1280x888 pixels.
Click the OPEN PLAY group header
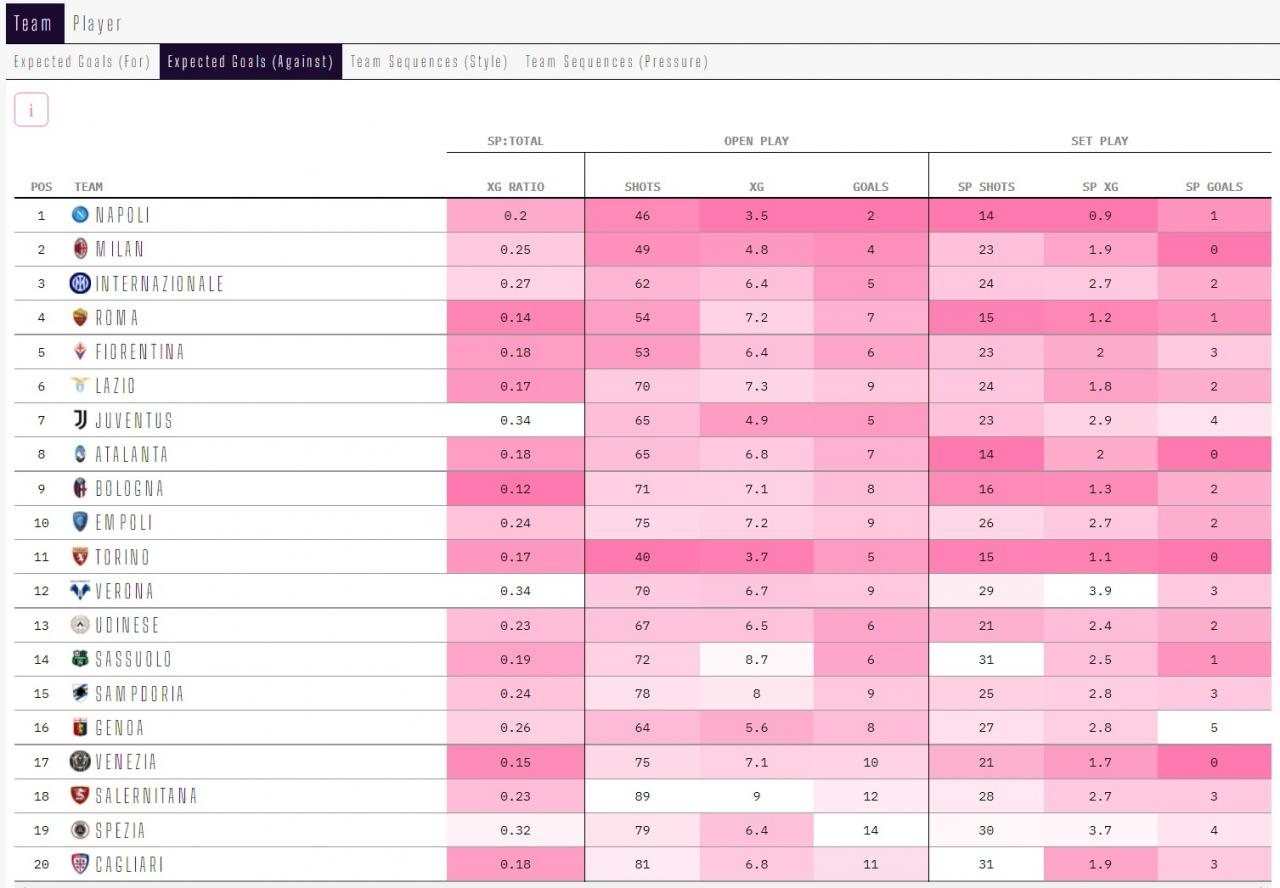[756, 141]
